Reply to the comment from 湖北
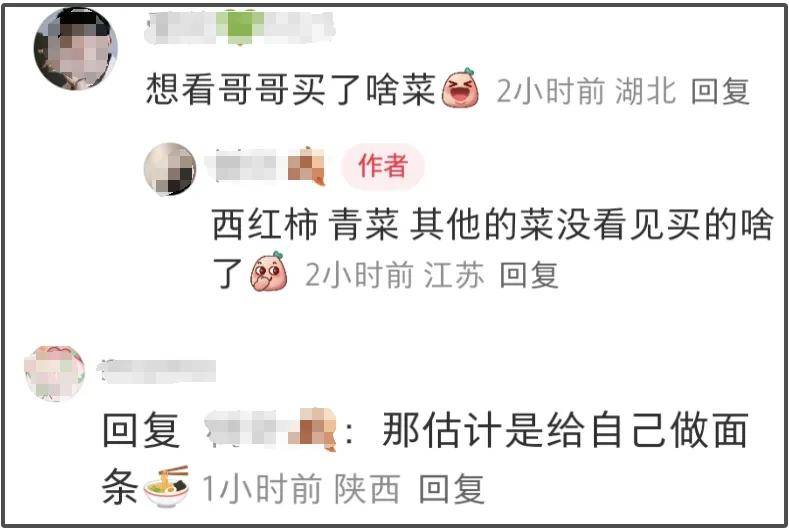789x530 pixels. tap(720, 92)
